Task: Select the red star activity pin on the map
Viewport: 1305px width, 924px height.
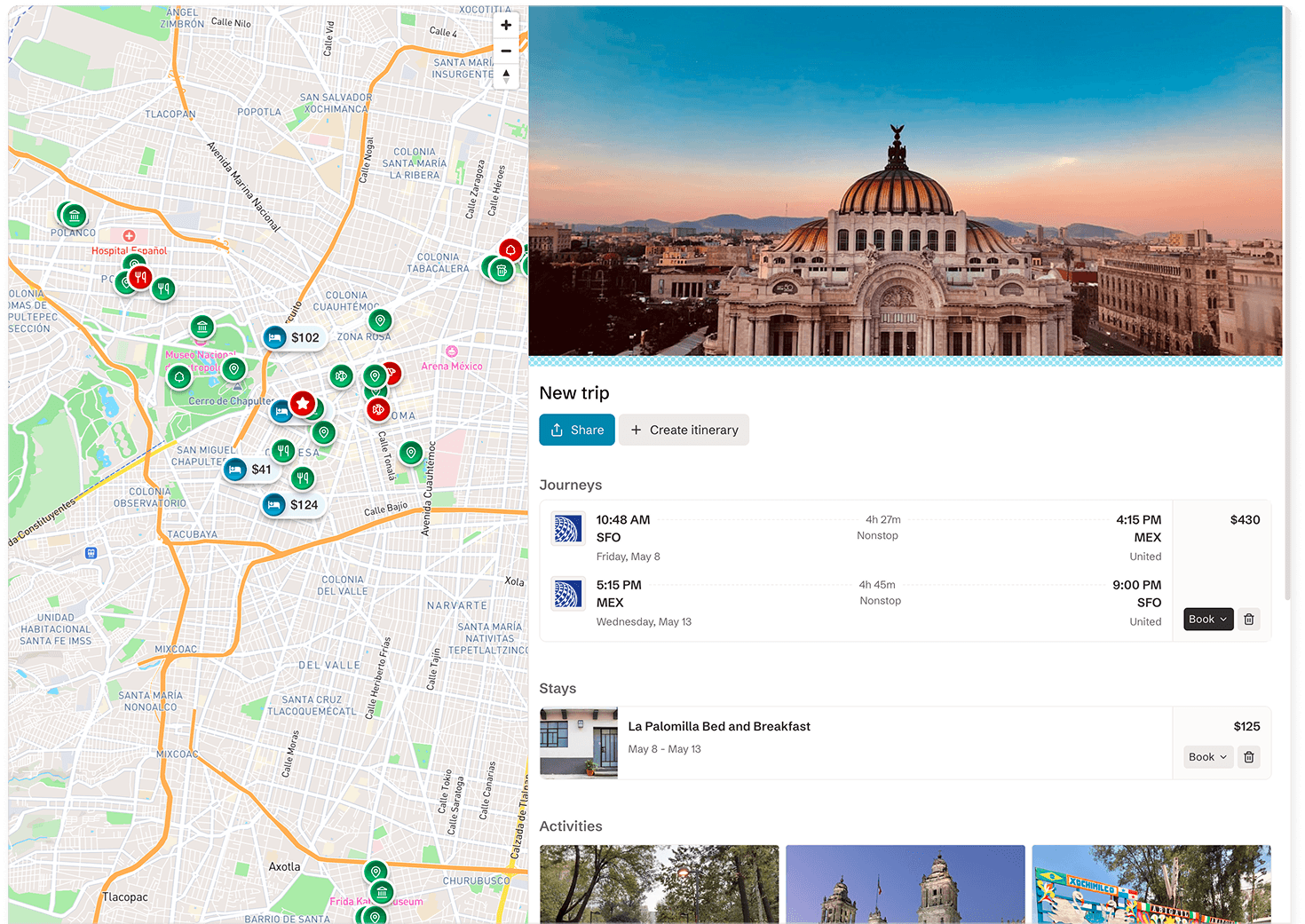Action: [x=303, y=403]
